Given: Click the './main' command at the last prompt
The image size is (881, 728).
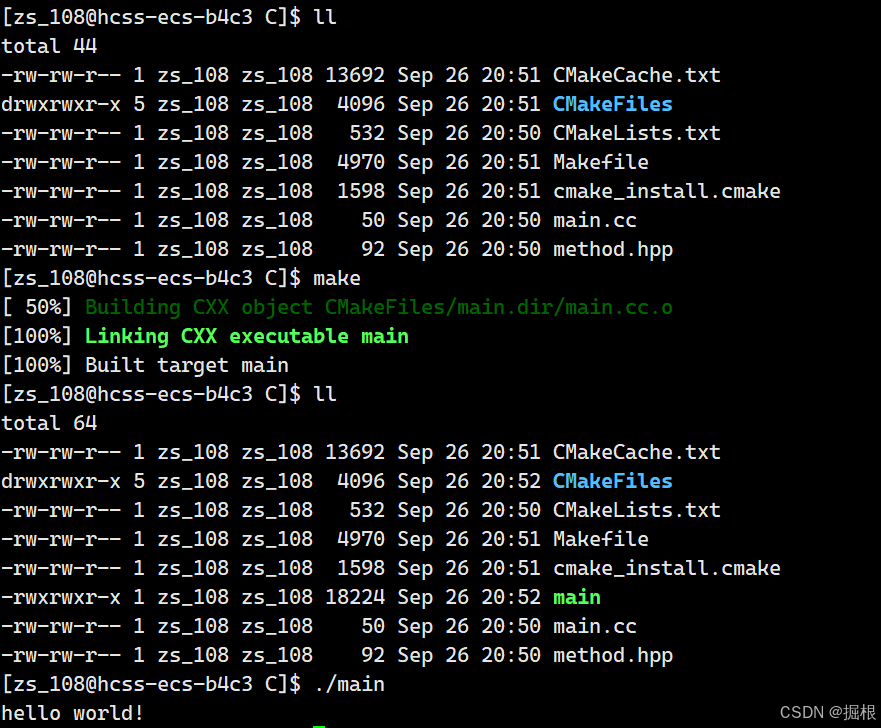Looking at the screenshot, I should (349, 684).
